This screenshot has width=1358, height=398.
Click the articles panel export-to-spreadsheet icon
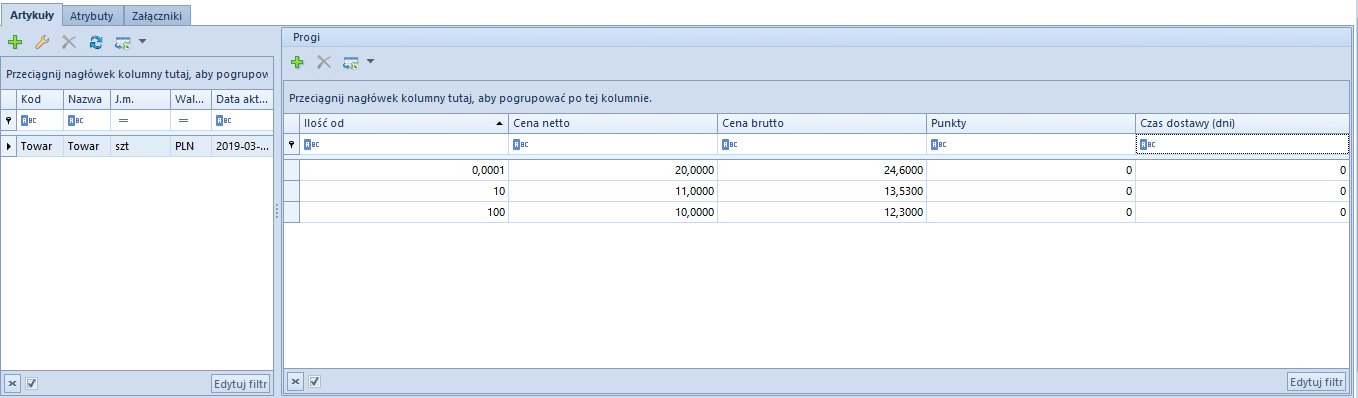(123, 42)
